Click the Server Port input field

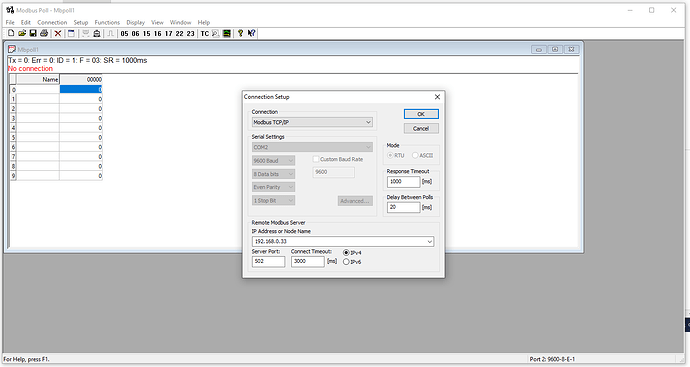[x=268, y=261]
